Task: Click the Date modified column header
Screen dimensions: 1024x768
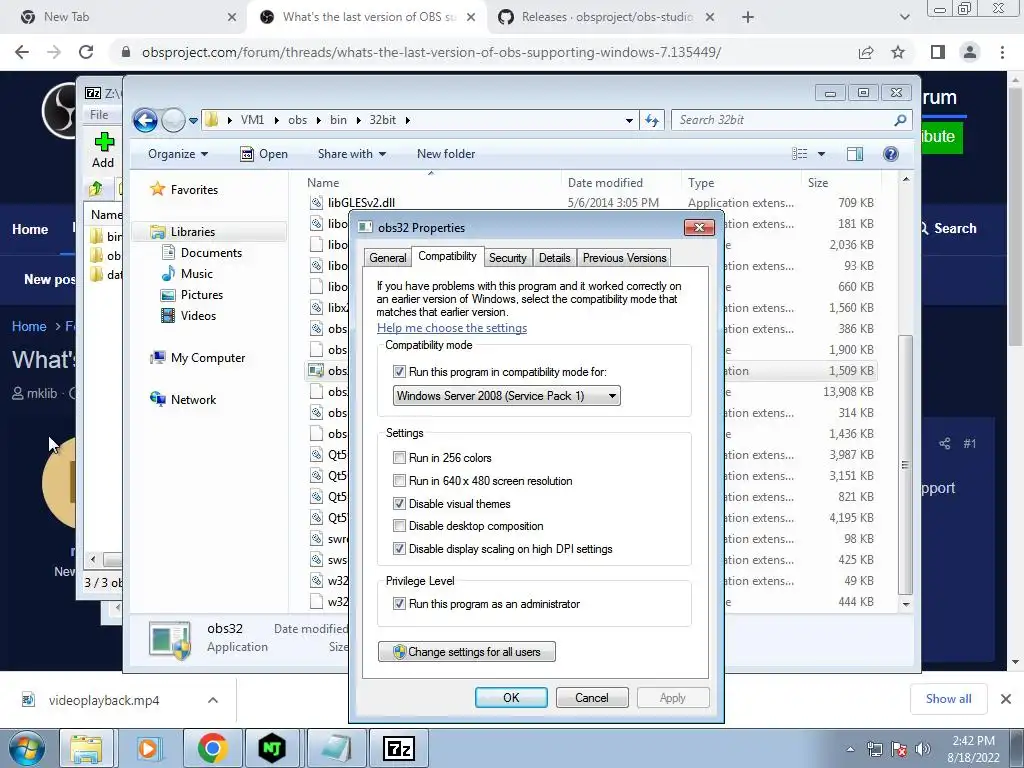Action: [605, 183]
